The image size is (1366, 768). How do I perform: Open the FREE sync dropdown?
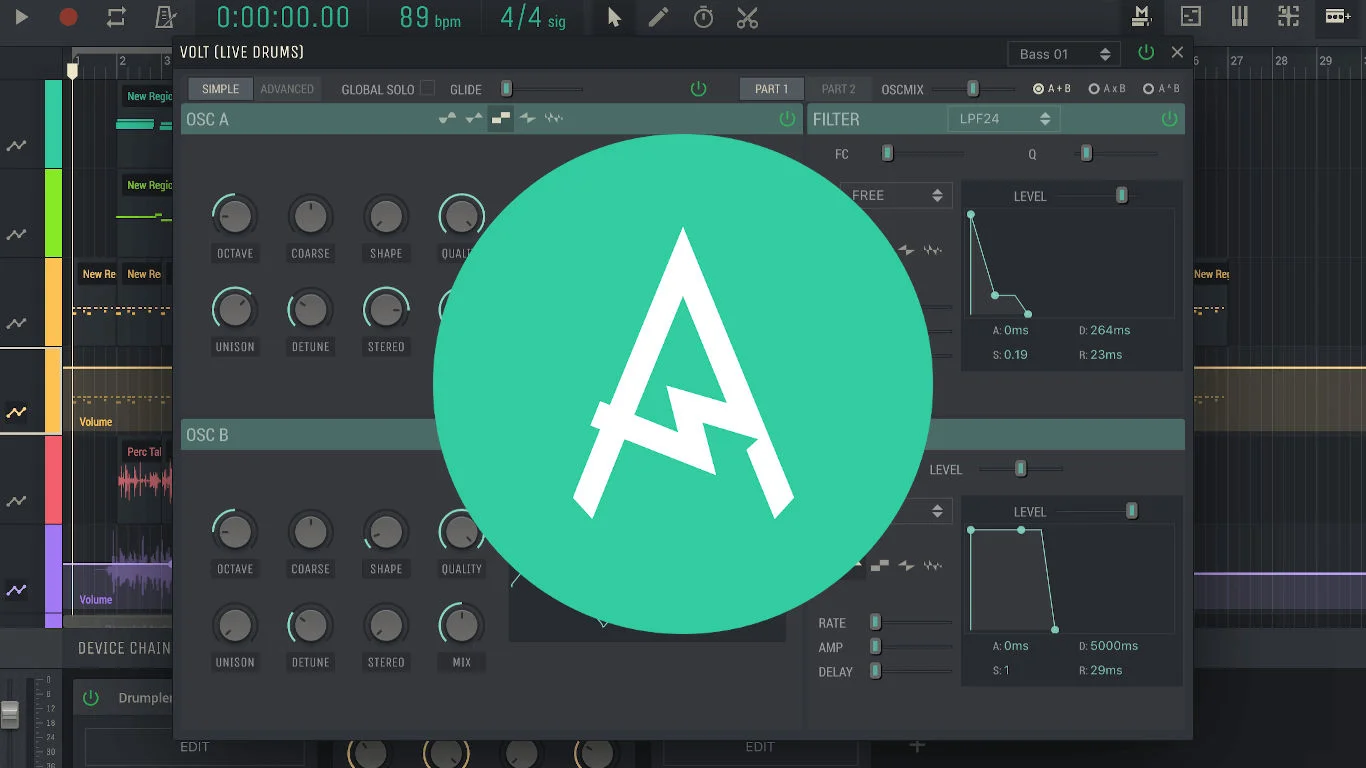tap(895, 195)
